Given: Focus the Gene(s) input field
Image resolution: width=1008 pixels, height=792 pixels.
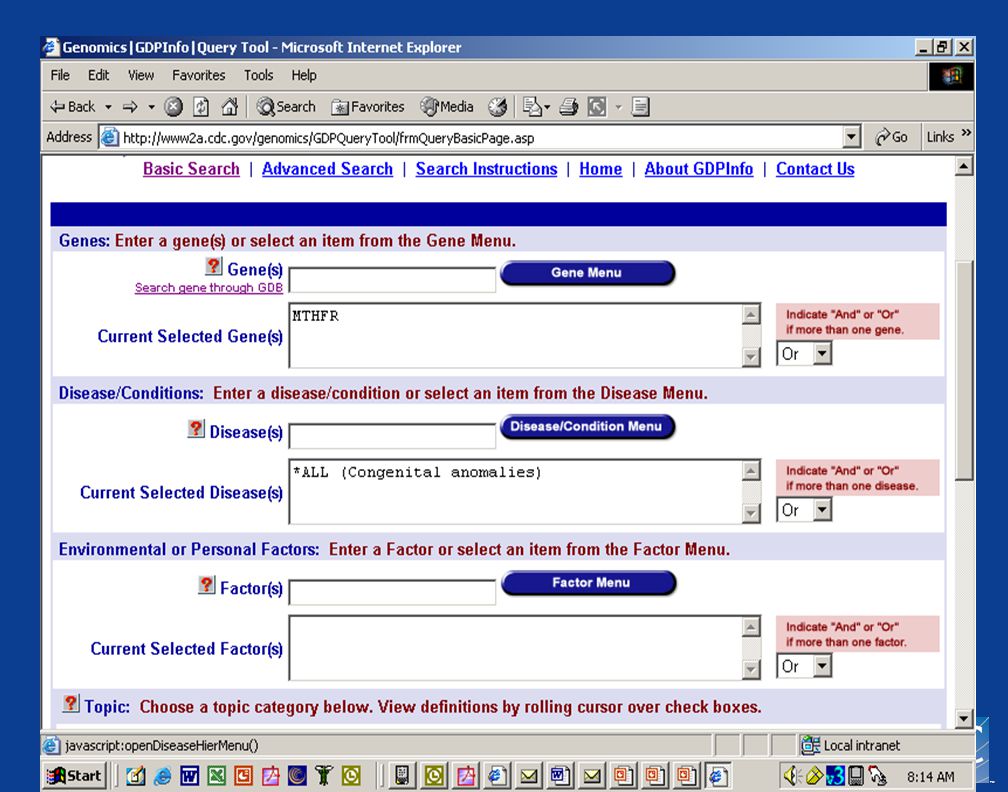Looking at the screenshot, I should point(392,280).
